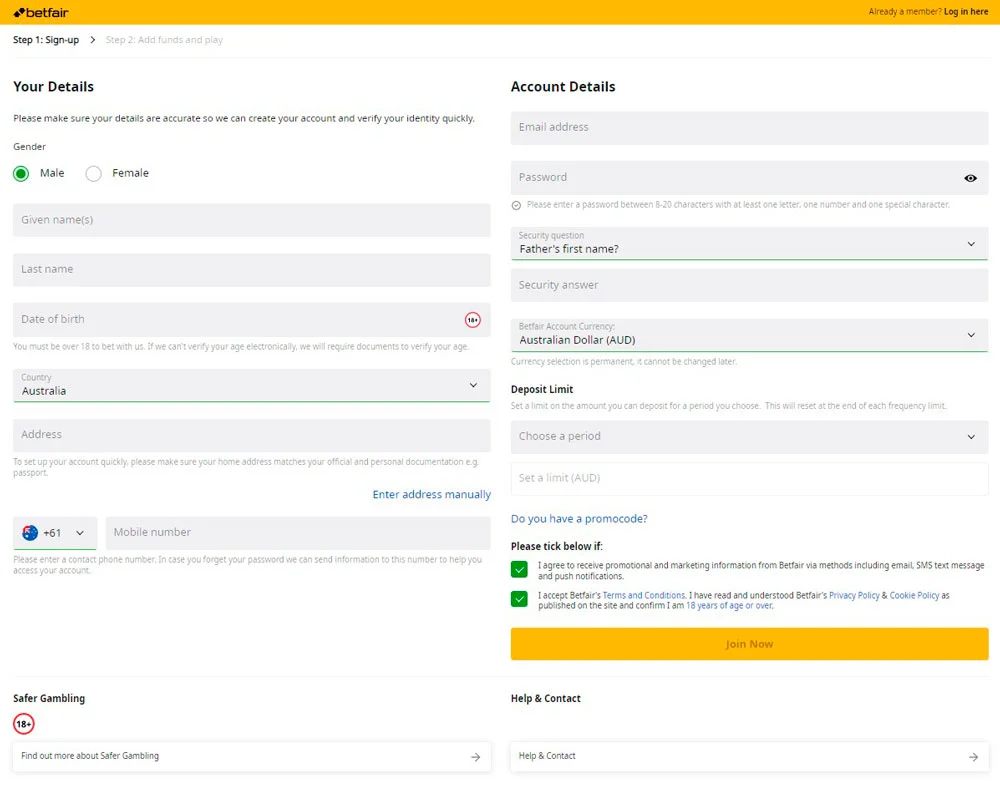This screenshot has width=1000, height=786.
Task: Click the Betfair logo
Action: pos(41,12)
